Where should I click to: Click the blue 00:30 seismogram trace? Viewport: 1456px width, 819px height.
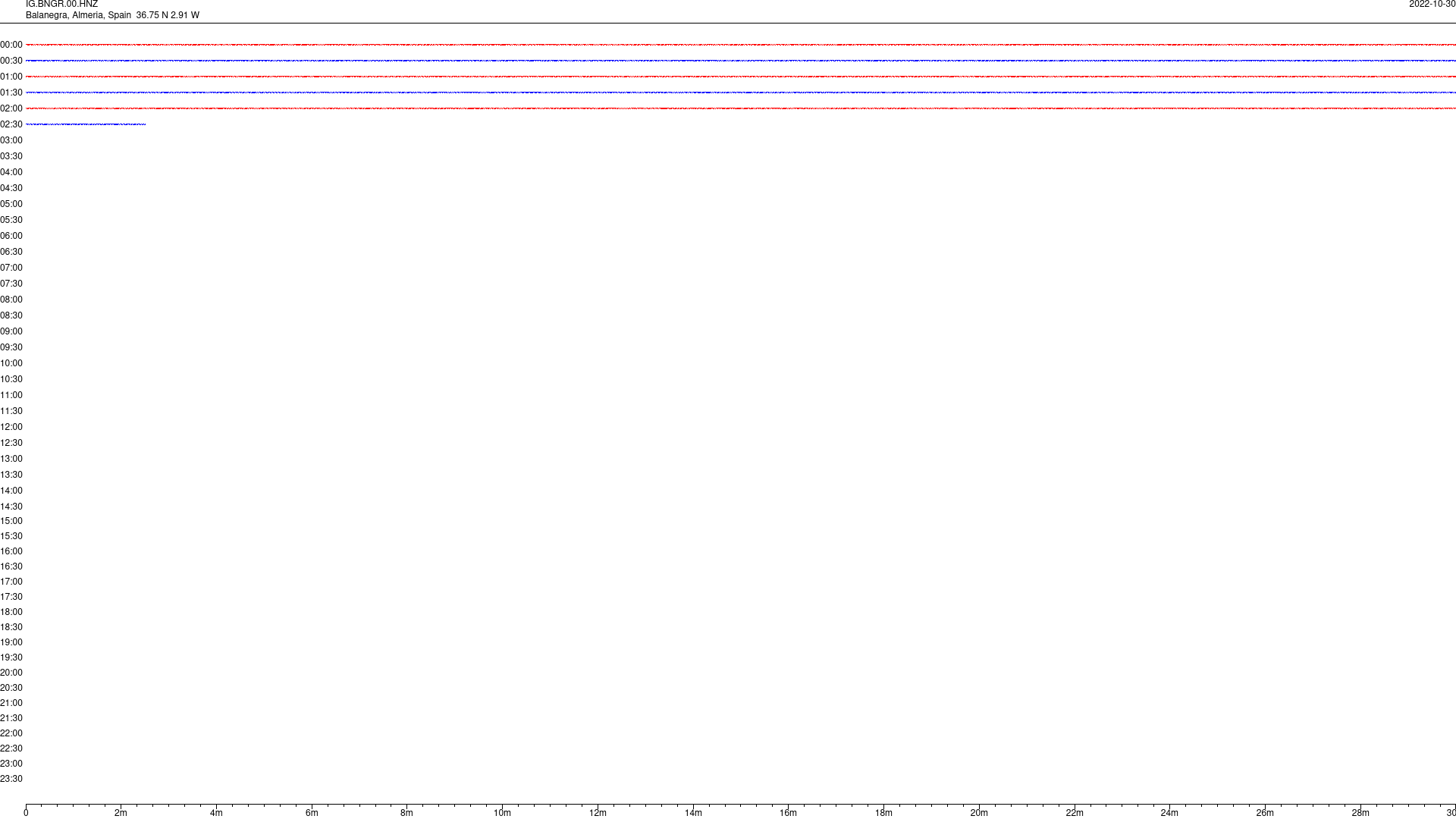coord(741,61)
